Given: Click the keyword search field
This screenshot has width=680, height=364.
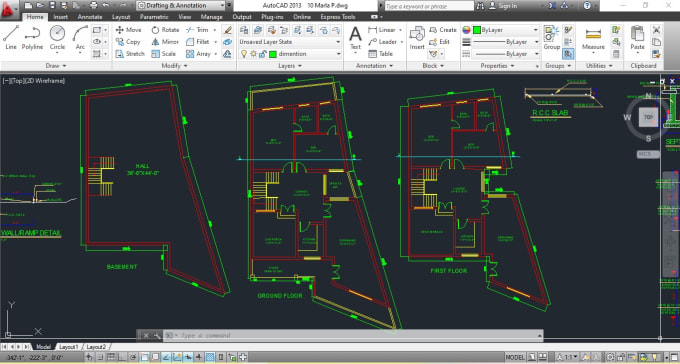Looking at the screenshot, I should pos(429,6).
